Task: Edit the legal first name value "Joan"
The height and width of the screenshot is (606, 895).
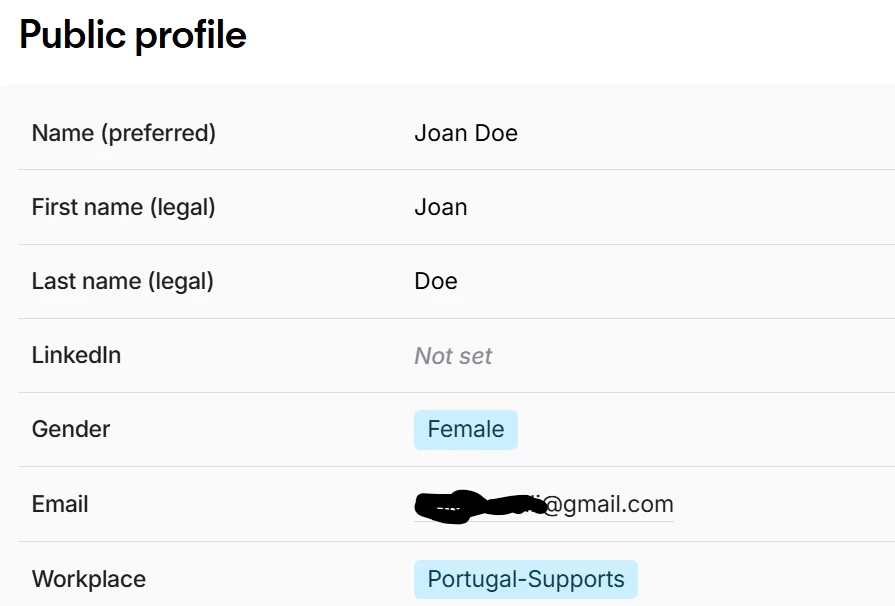Action: click(441, 207)
